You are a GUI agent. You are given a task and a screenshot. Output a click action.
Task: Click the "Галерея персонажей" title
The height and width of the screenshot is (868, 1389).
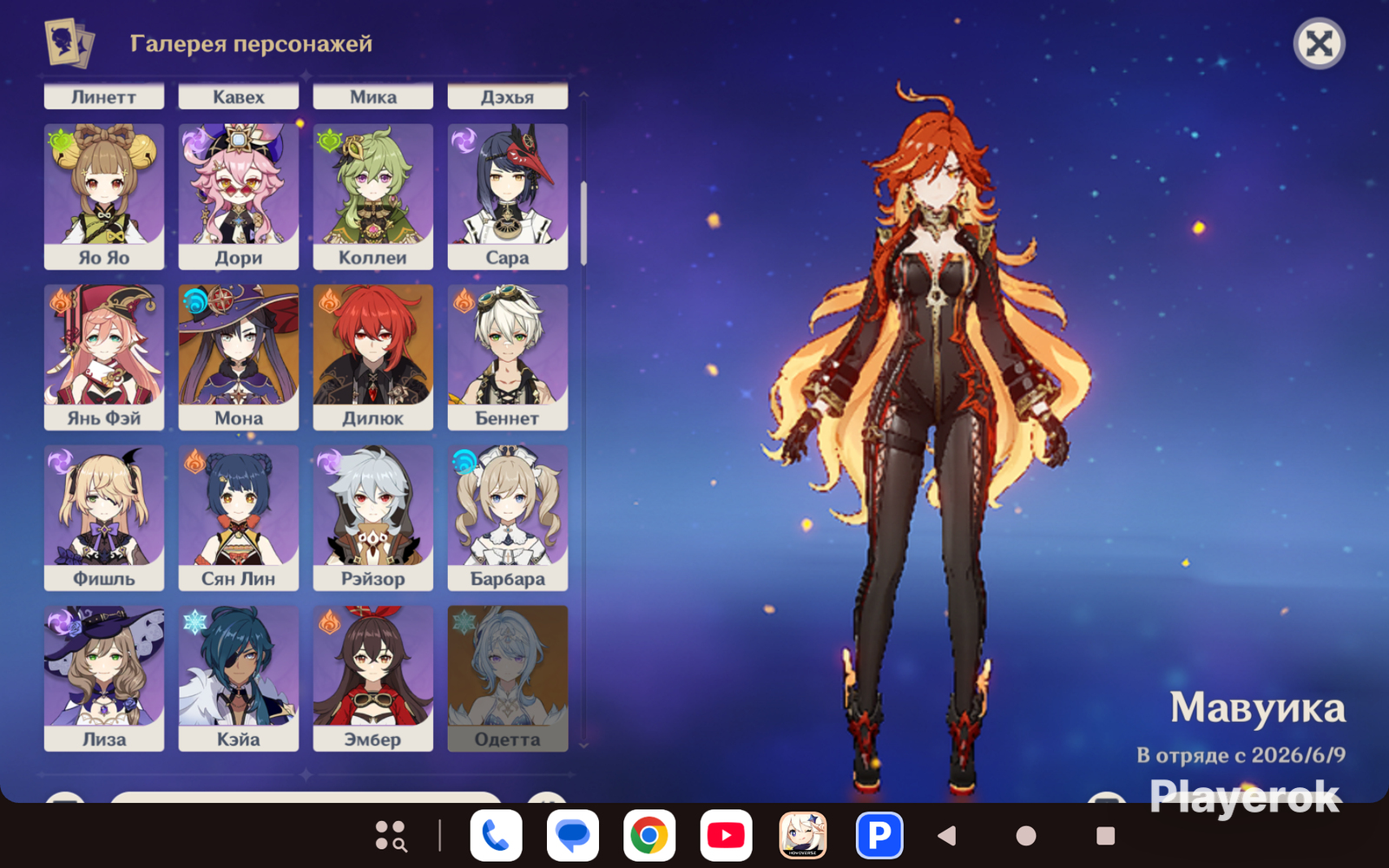click(251, 44)
